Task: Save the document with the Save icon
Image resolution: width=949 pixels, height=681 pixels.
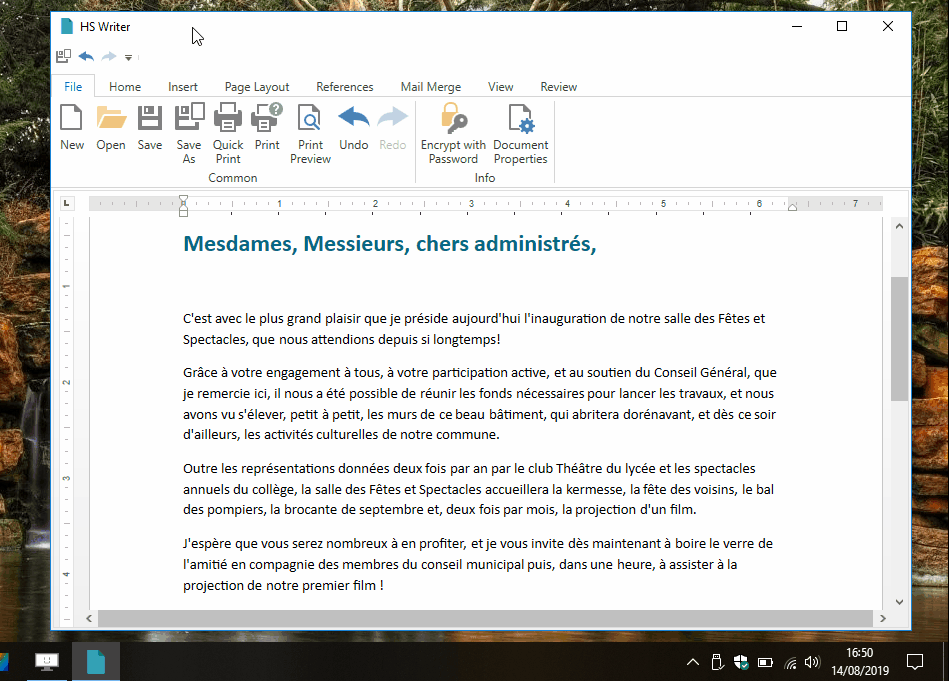Action: (149, 127)
